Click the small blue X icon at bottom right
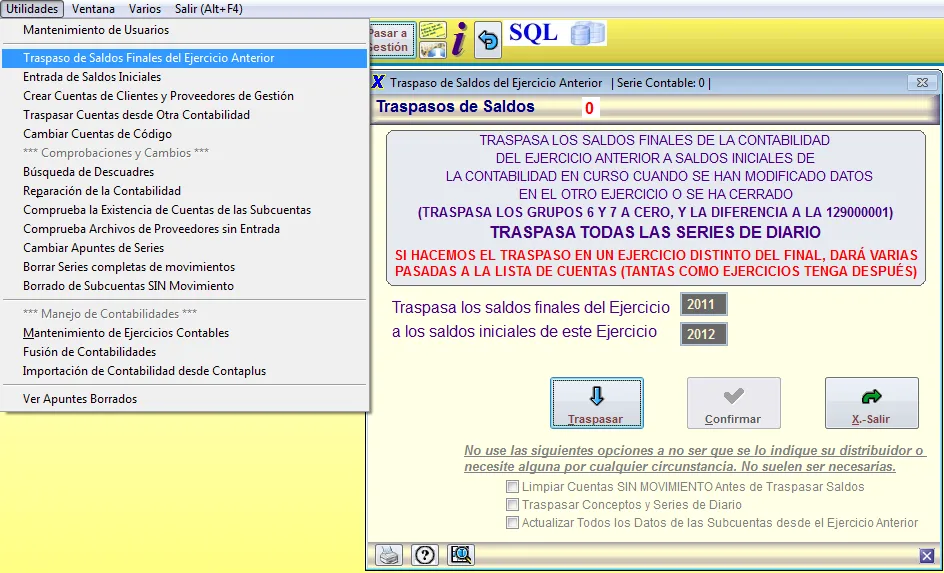The height and width of the screenshot is (573, 944). pyautogui.click(x=926, y=555)
